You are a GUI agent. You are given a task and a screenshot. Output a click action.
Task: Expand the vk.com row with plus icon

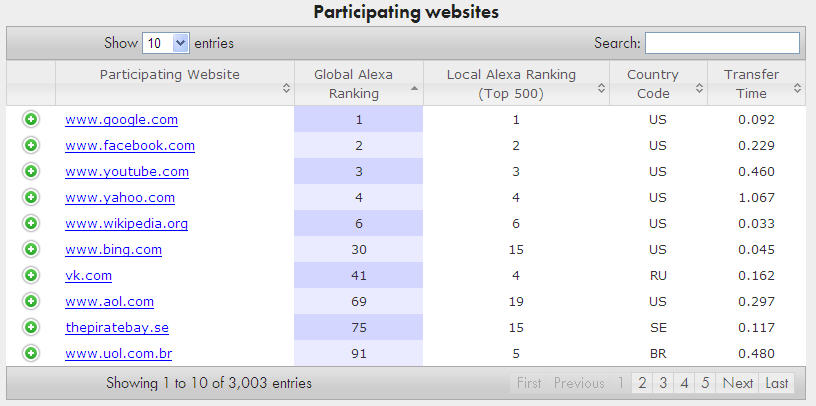(30, 275)
